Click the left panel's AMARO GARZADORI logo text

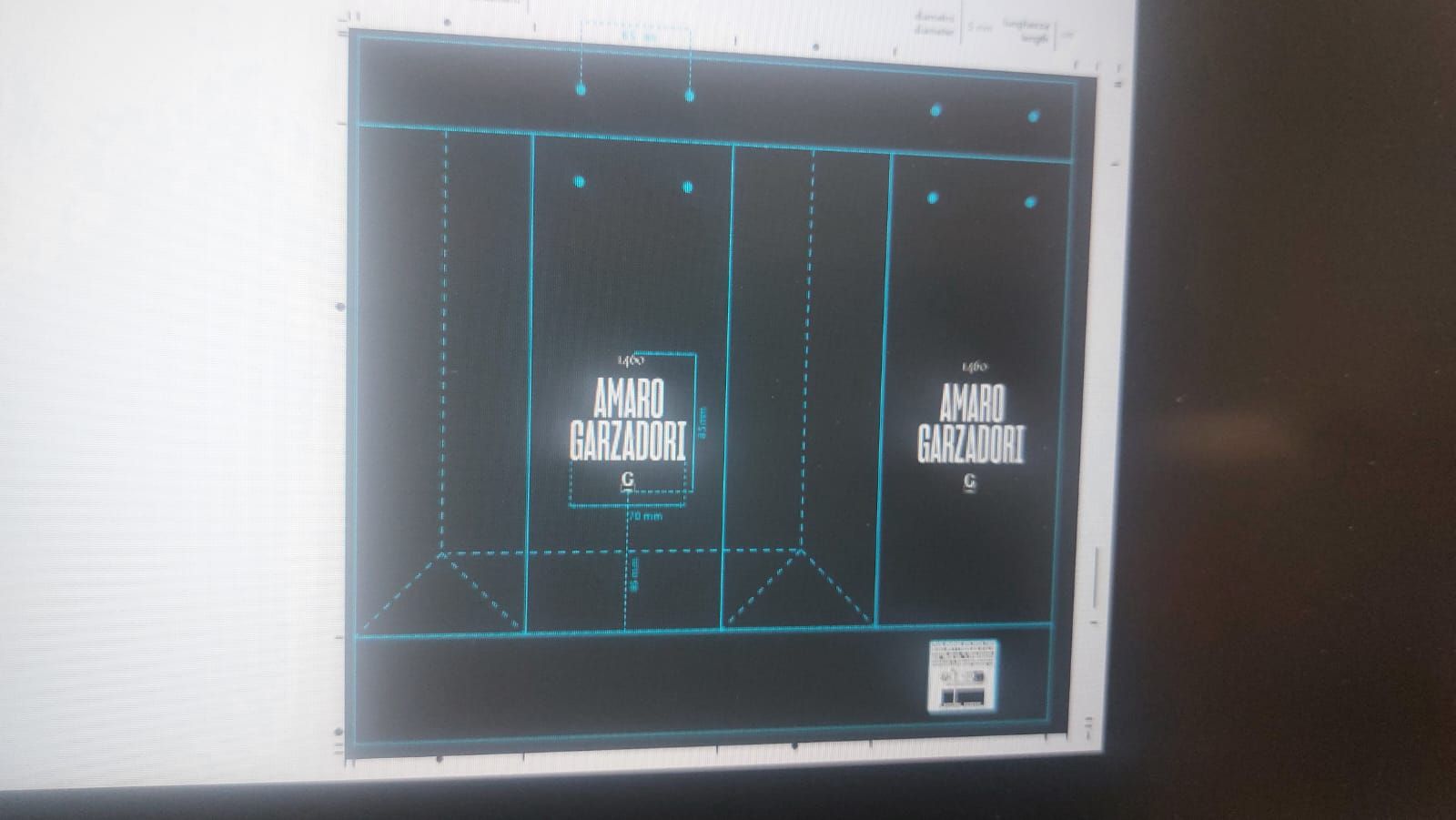(x=628, y=420)
